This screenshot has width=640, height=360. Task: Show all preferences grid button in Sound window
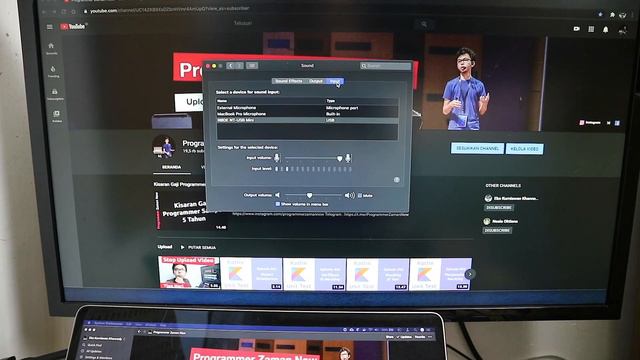252,65
